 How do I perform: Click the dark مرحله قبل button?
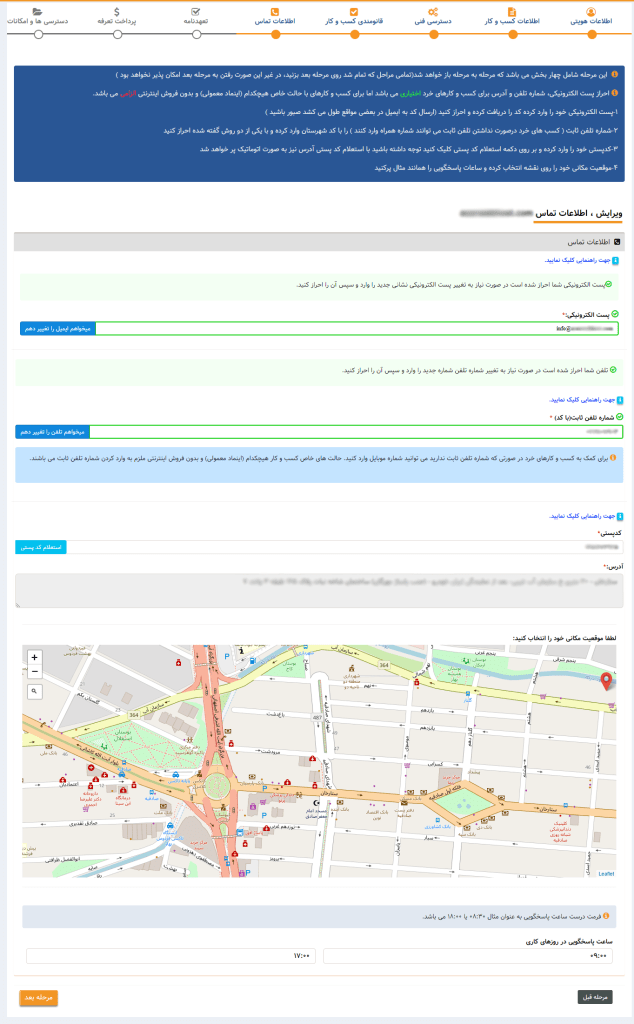595,997
